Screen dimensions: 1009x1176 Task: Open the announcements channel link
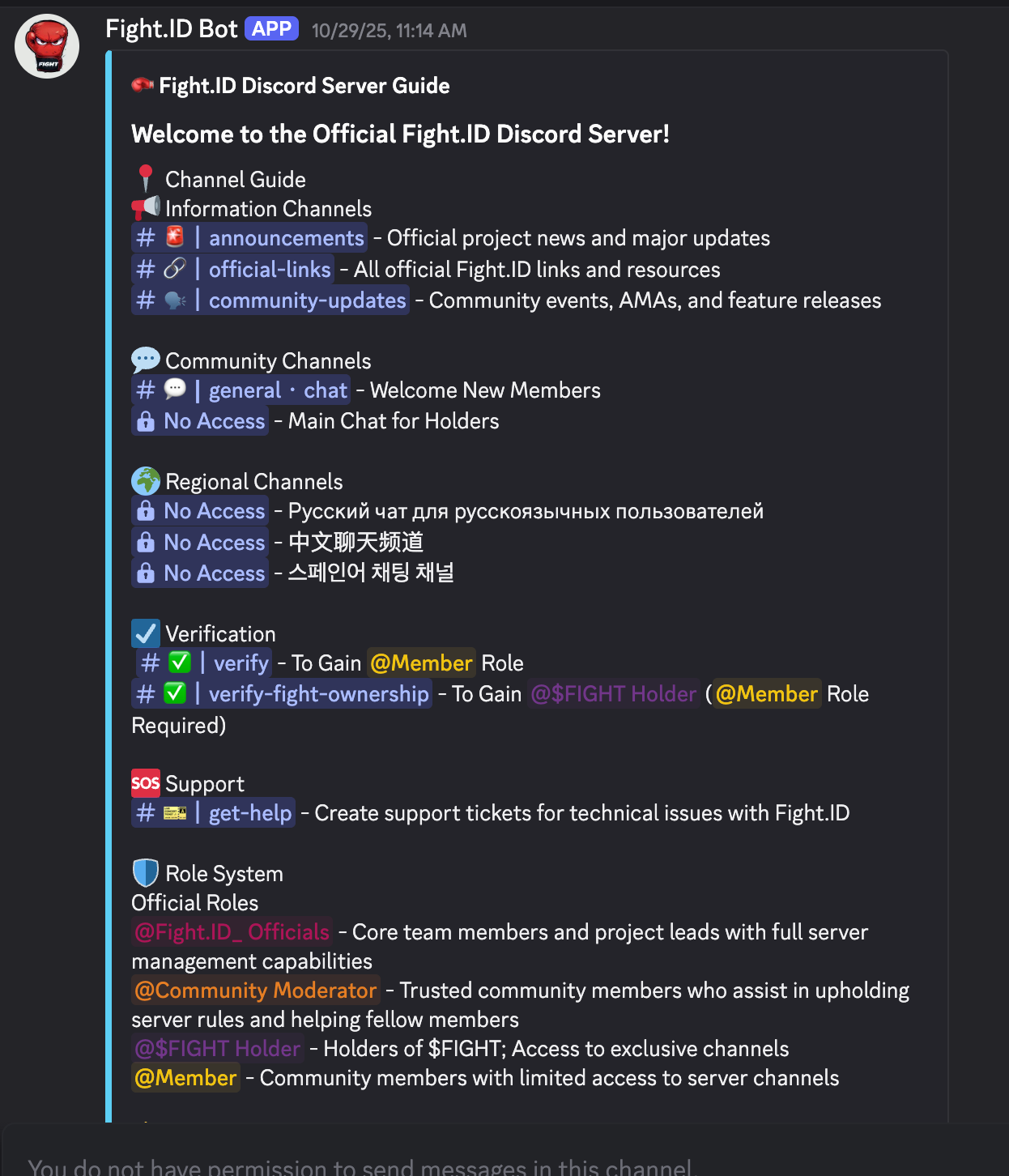pyautogui.click(x=249, y=238)
